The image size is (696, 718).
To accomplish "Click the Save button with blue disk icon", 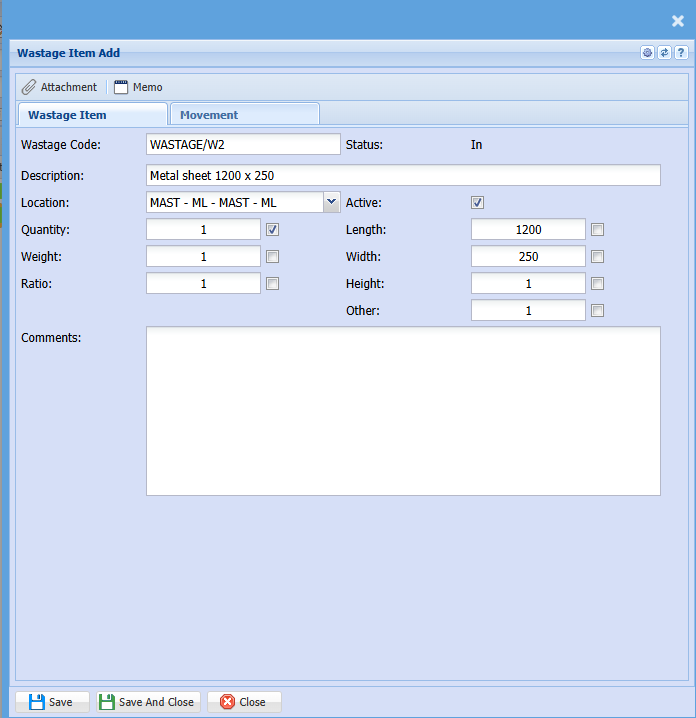I will point(52,702).
